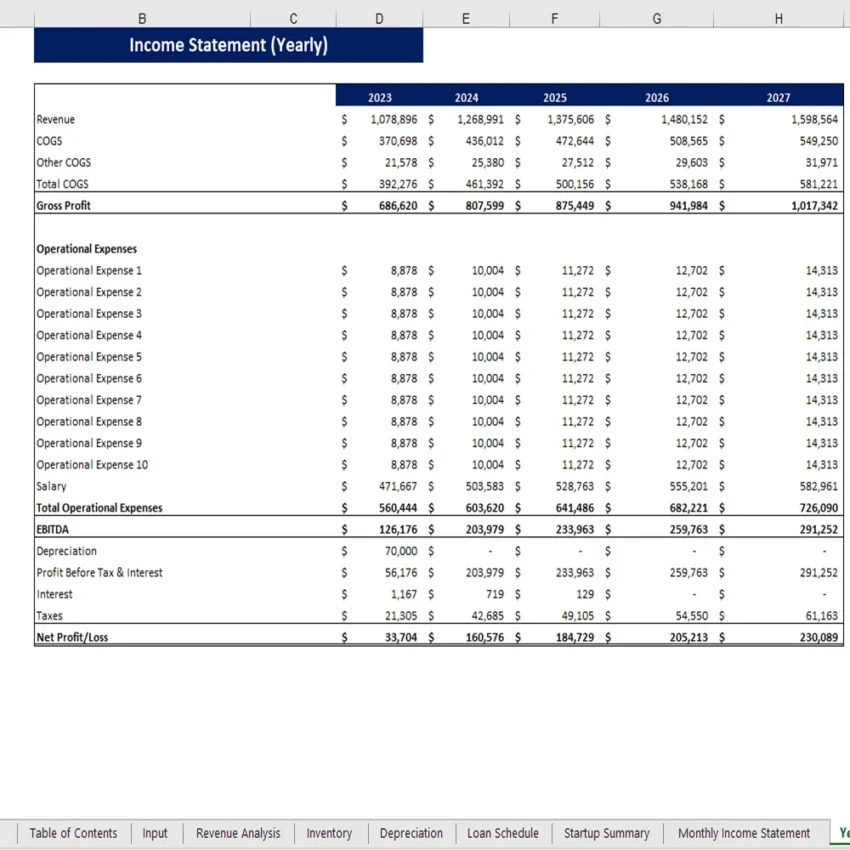Image resolution: width=850 pixels, height=850 pixels.
Task: Click the Total COGS label
Action: point(62,184)
